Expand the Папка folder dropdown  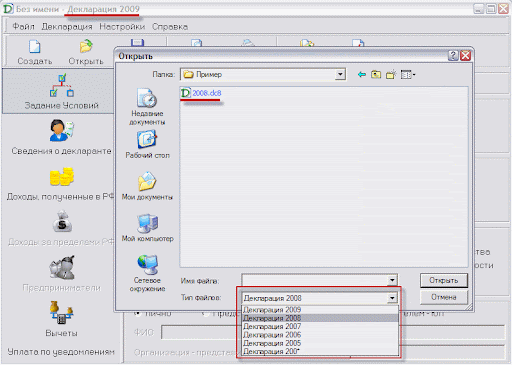point(340,74)
